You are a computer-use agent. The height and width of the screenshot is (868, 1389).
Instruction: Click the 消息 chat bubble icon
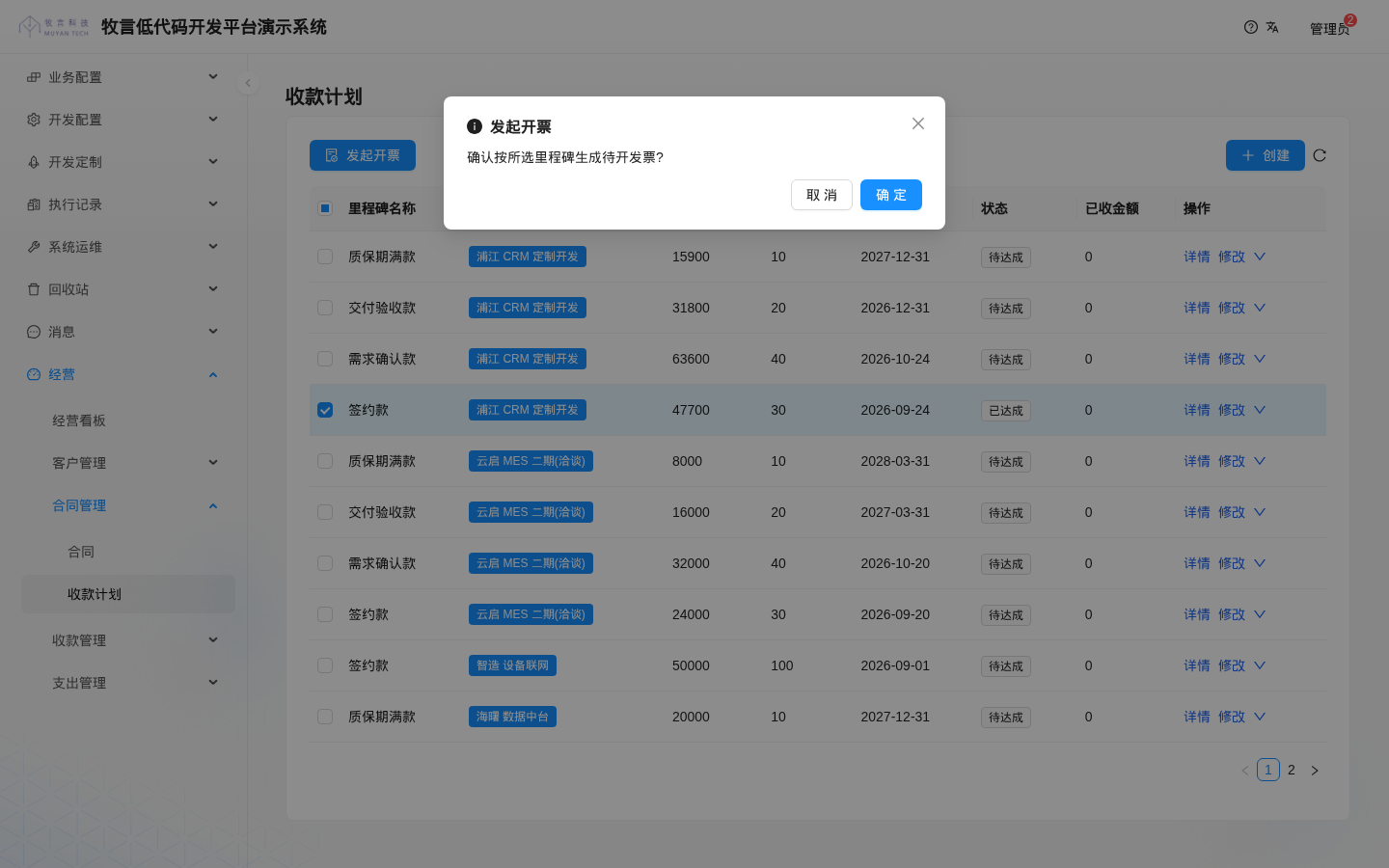click(x=34, y=332)
